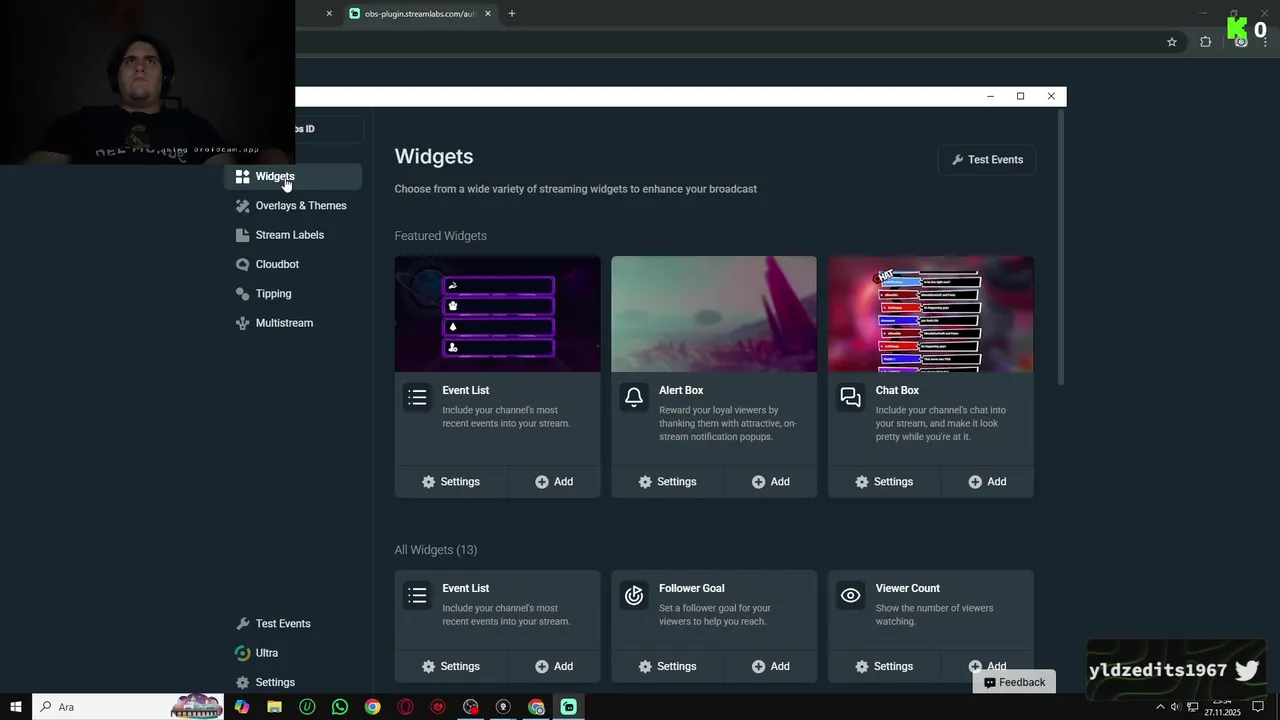Click the Widgets grid icon in sidebar

click(x=242, y=177)
